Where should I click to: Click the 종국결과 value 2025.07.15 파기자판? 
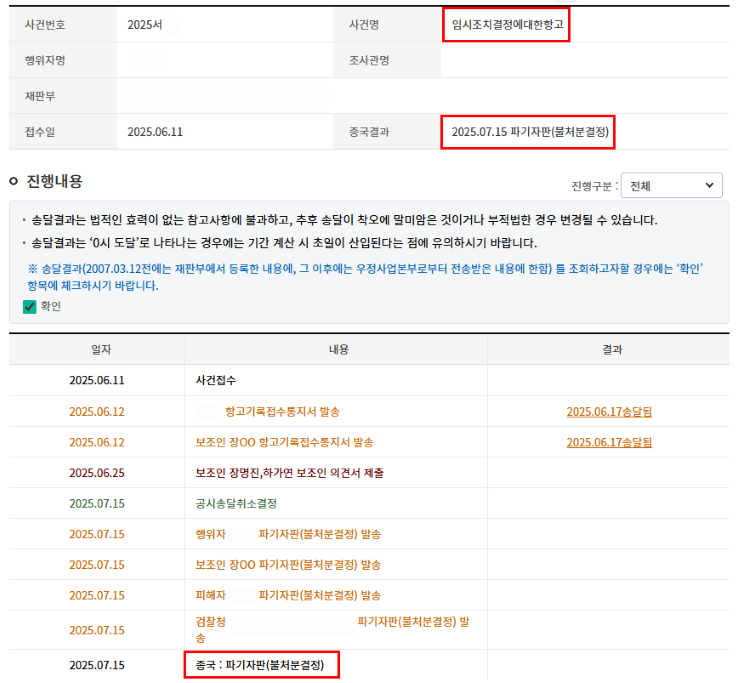click(x=529, y=132)
